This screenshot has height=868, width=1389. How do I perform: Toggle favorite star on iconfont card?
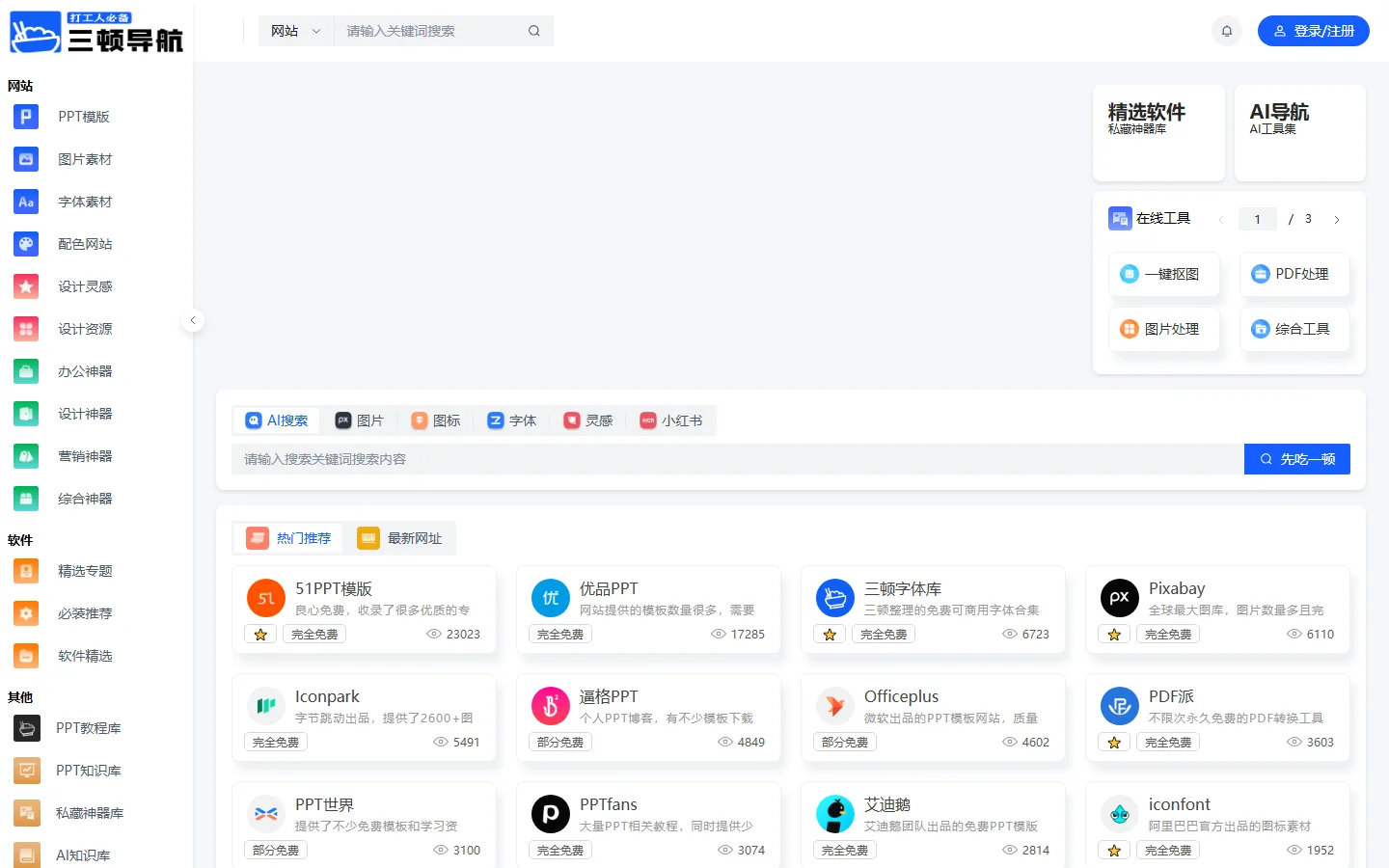[x=1114, y=851]
